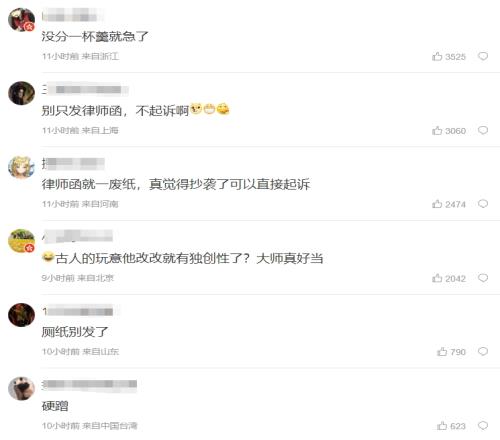Open the avatar beside 厕纸别发了

[21, 315]
